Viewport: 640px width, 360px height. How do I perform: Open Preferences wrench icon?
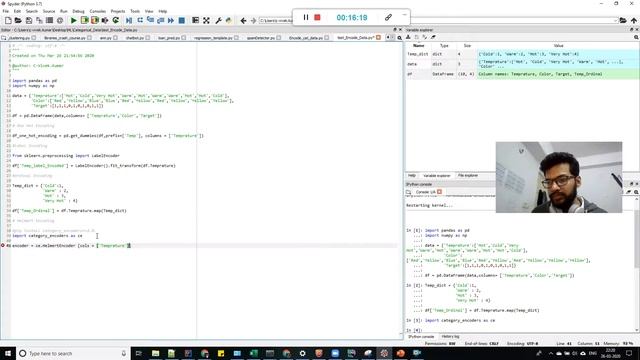(218, 20)
